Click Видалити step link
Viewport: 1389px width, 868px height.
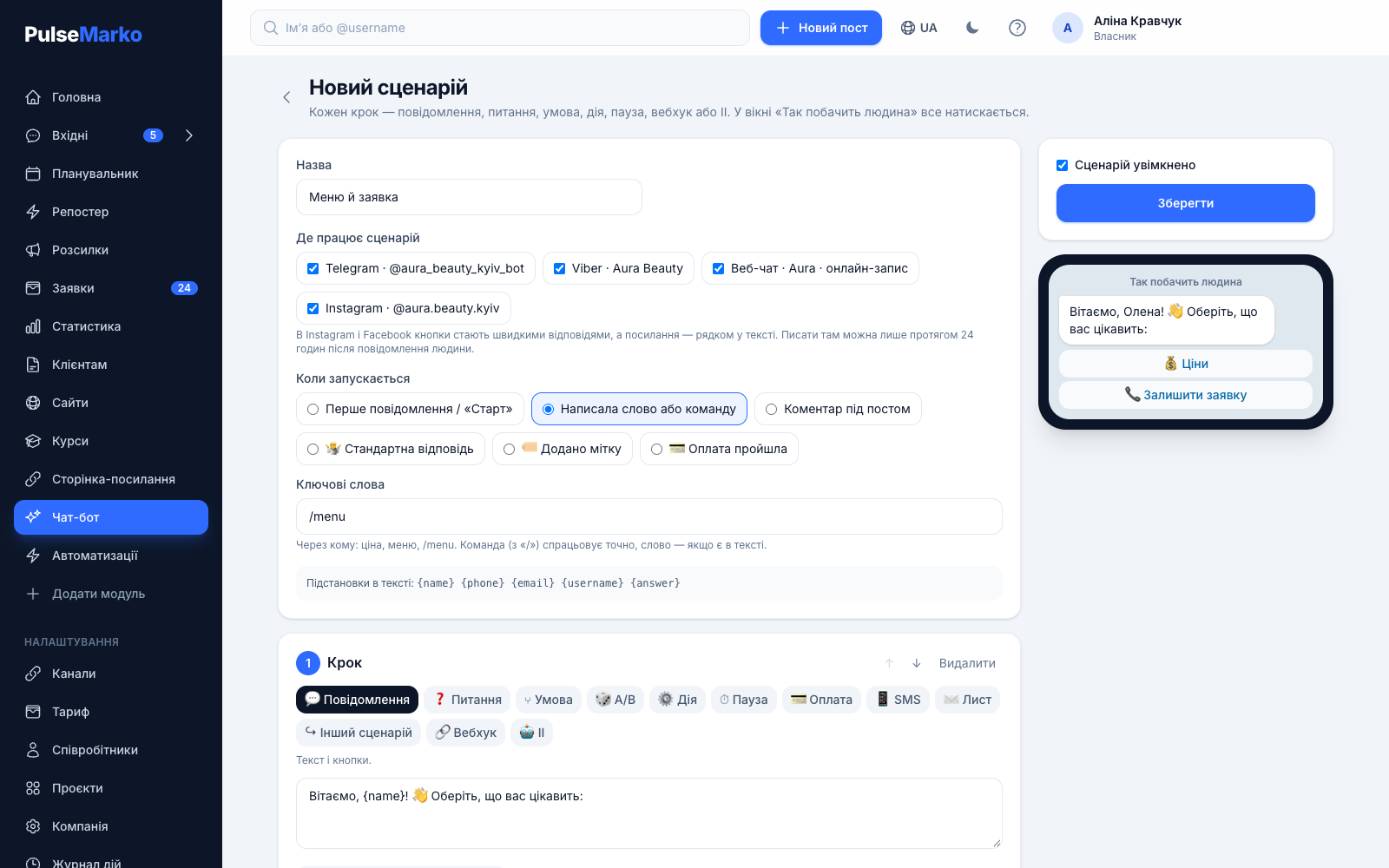(967, 663)
